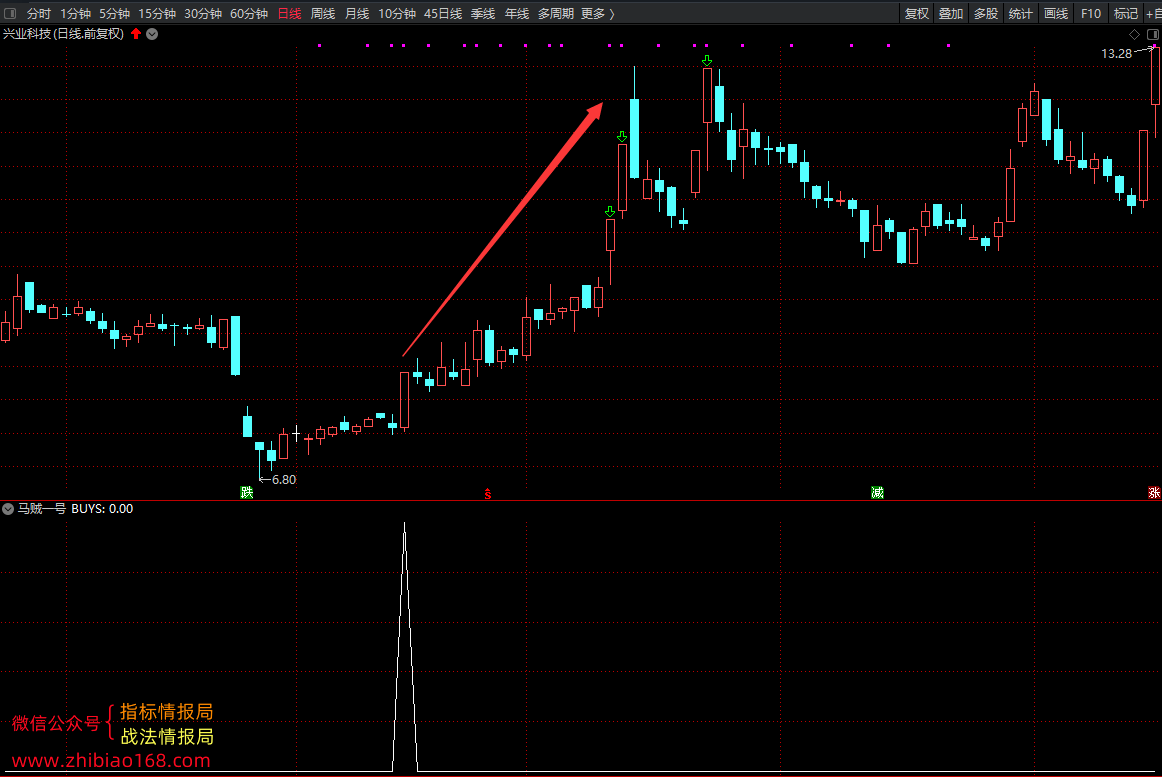Toggle the right sidebar panel icon below +自

point(1152,34)
